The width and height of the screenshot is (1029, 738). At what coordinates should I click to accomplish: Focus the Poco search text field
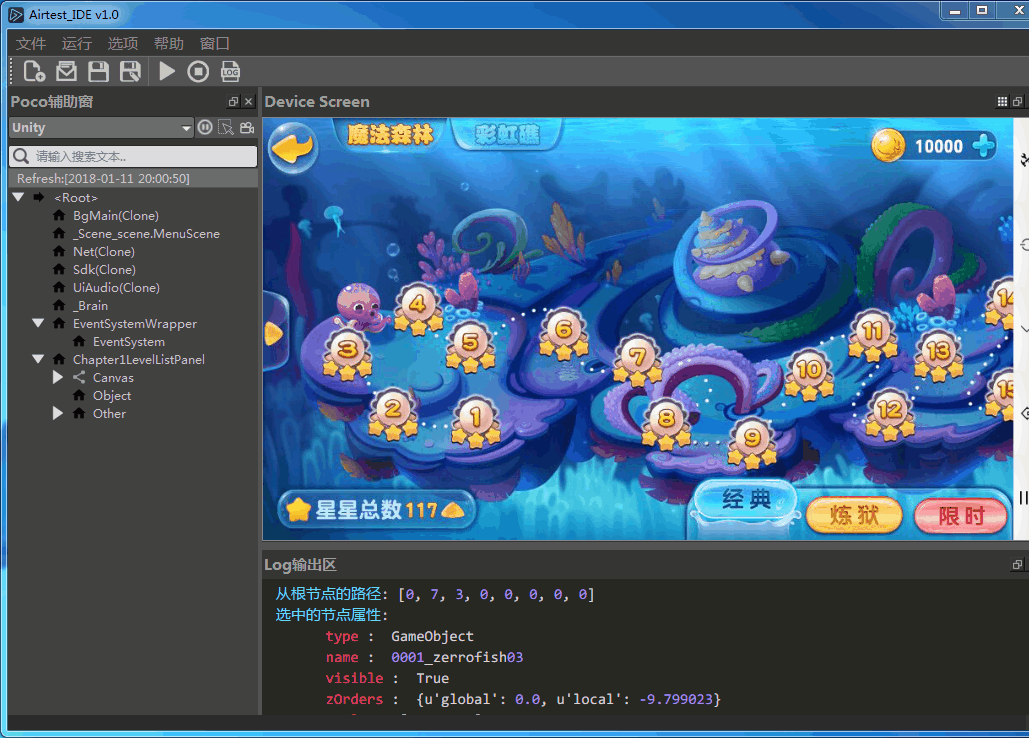[133, 156]
